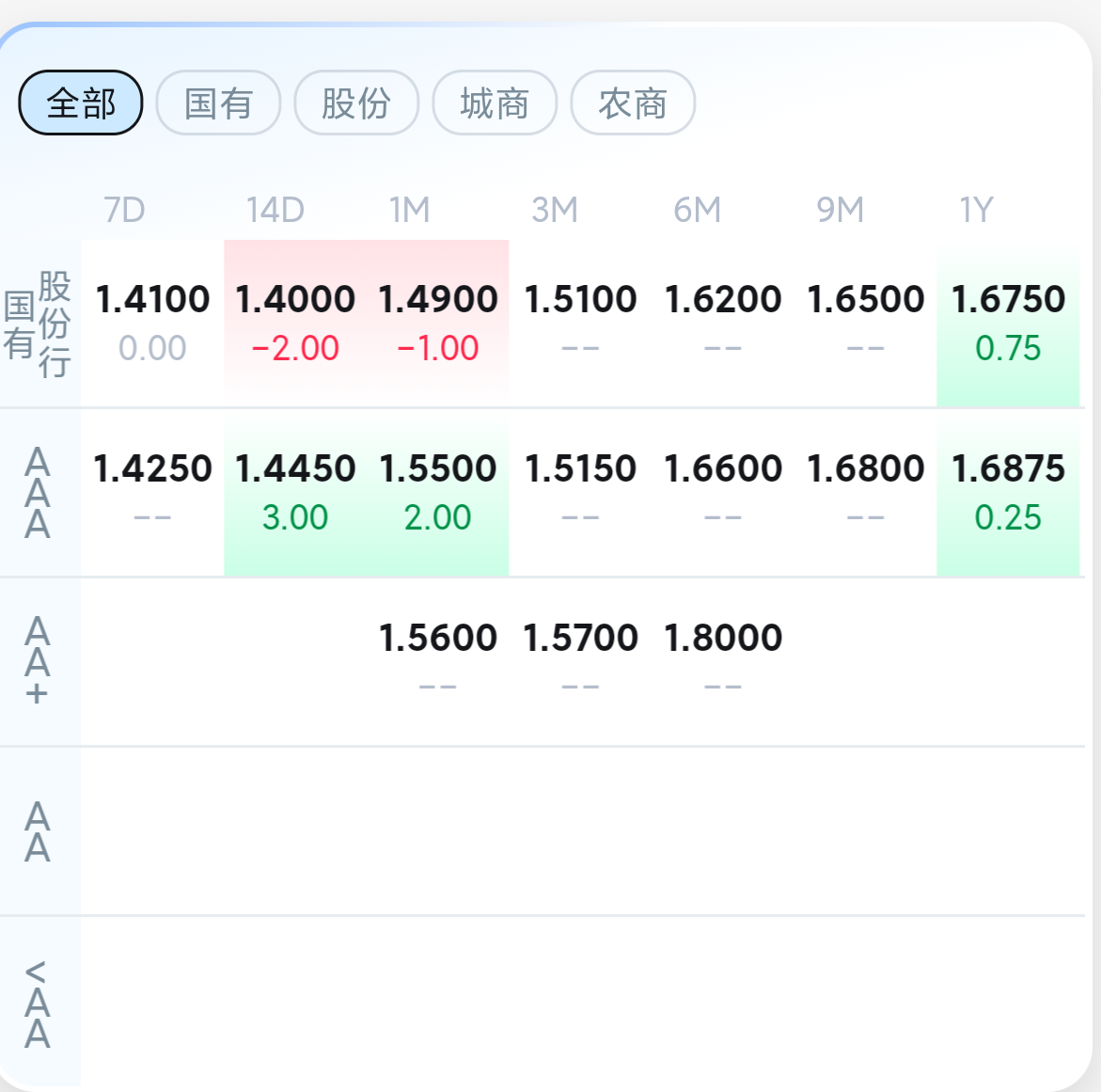This screenshot has height=1092, width=1101.
Task: Open the 农商 filter tab
Action: pyautogui.click(x=633, y=103)
